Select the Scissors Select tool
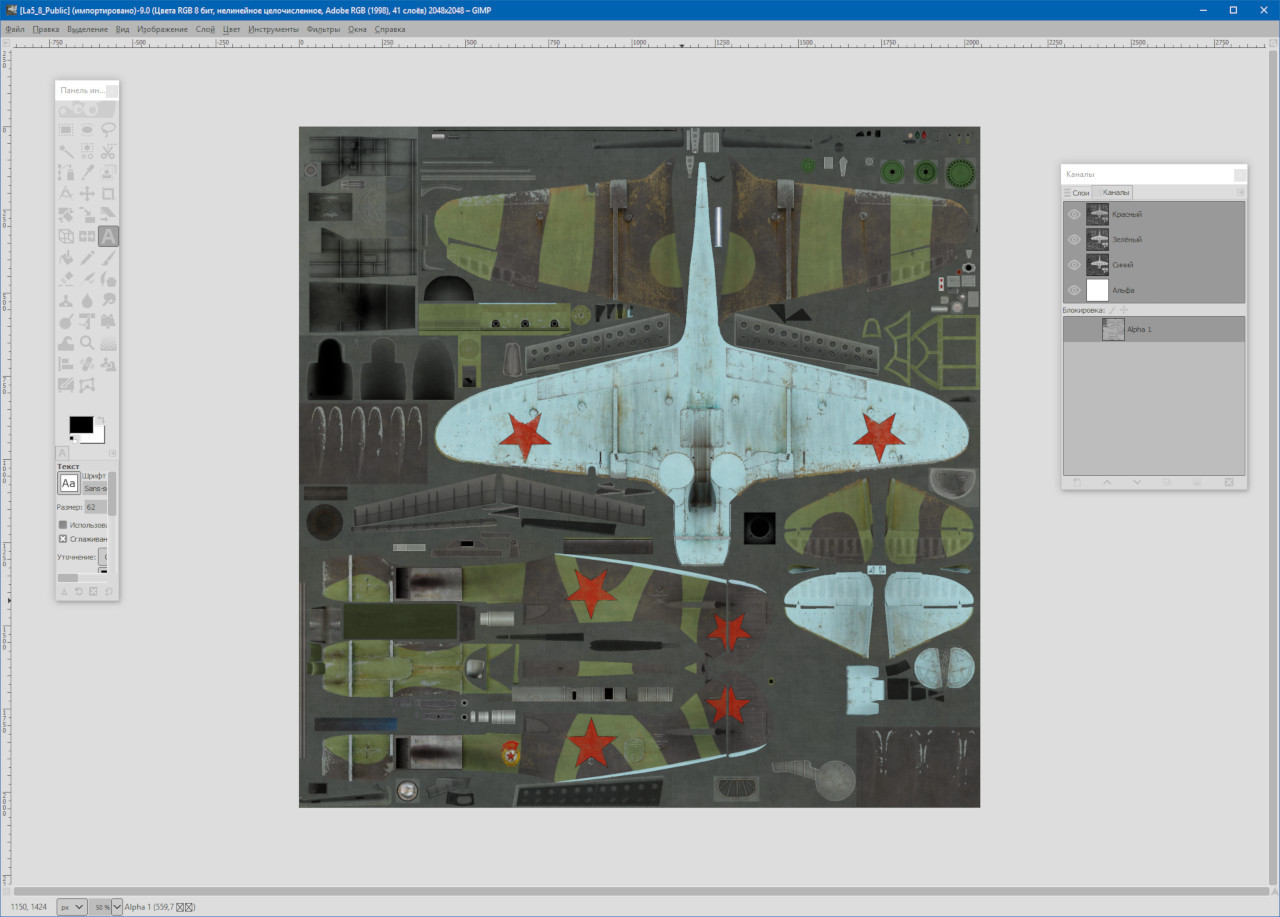The image size is (1280, 917). tap(108, 152)
